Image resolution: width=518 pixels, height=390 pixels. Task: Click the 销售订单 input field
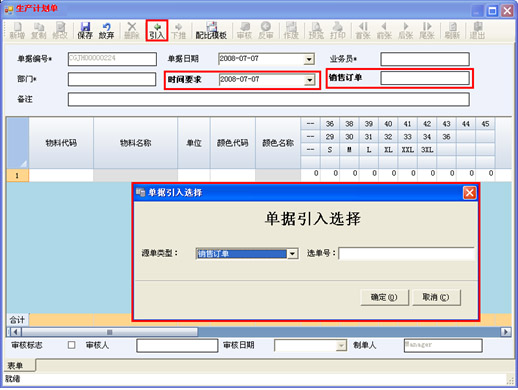[425, 78]
